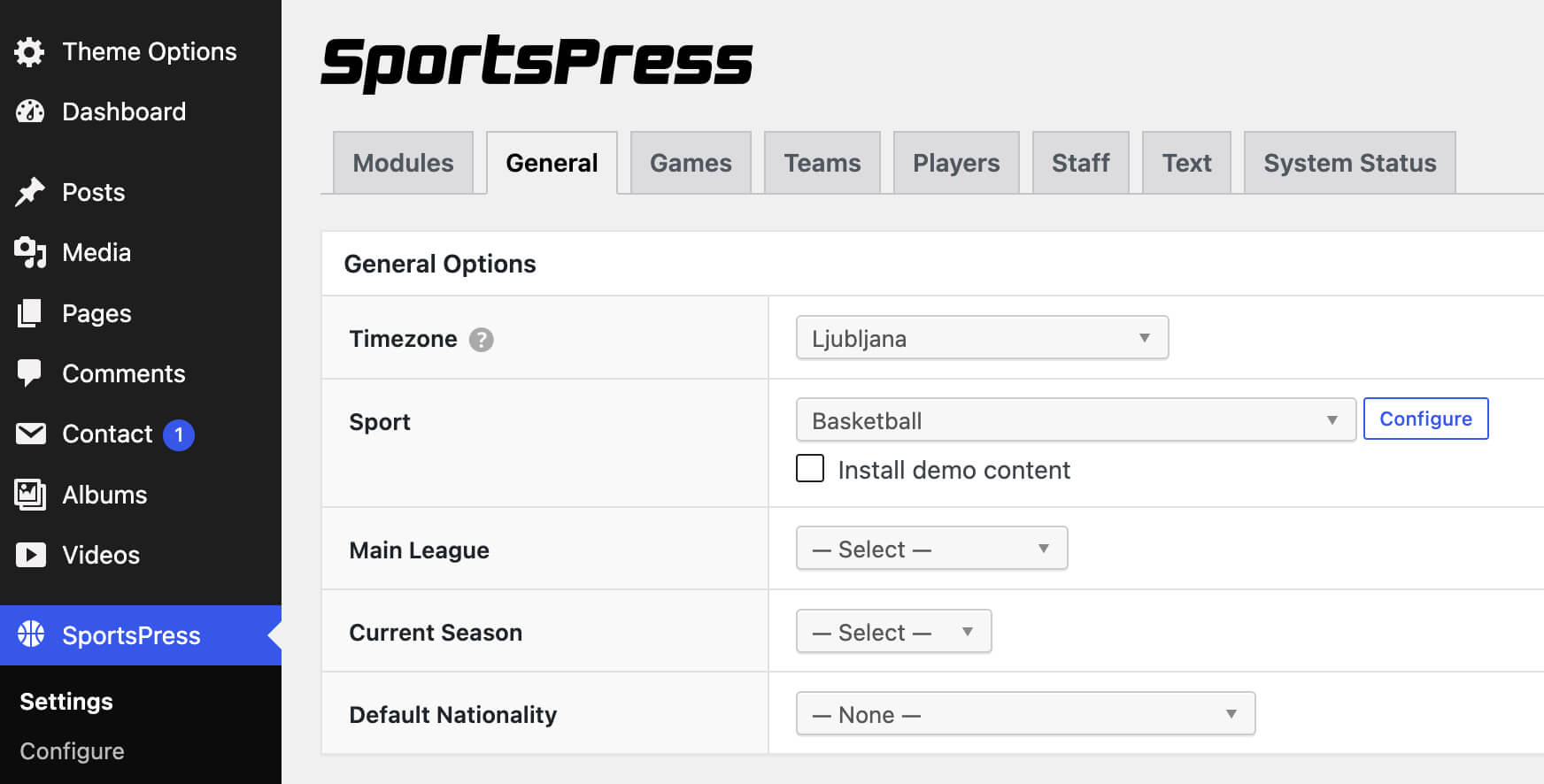This screenshot has height=784, width=1544.
Task: Open the Players tab
Action: [956, 163]
